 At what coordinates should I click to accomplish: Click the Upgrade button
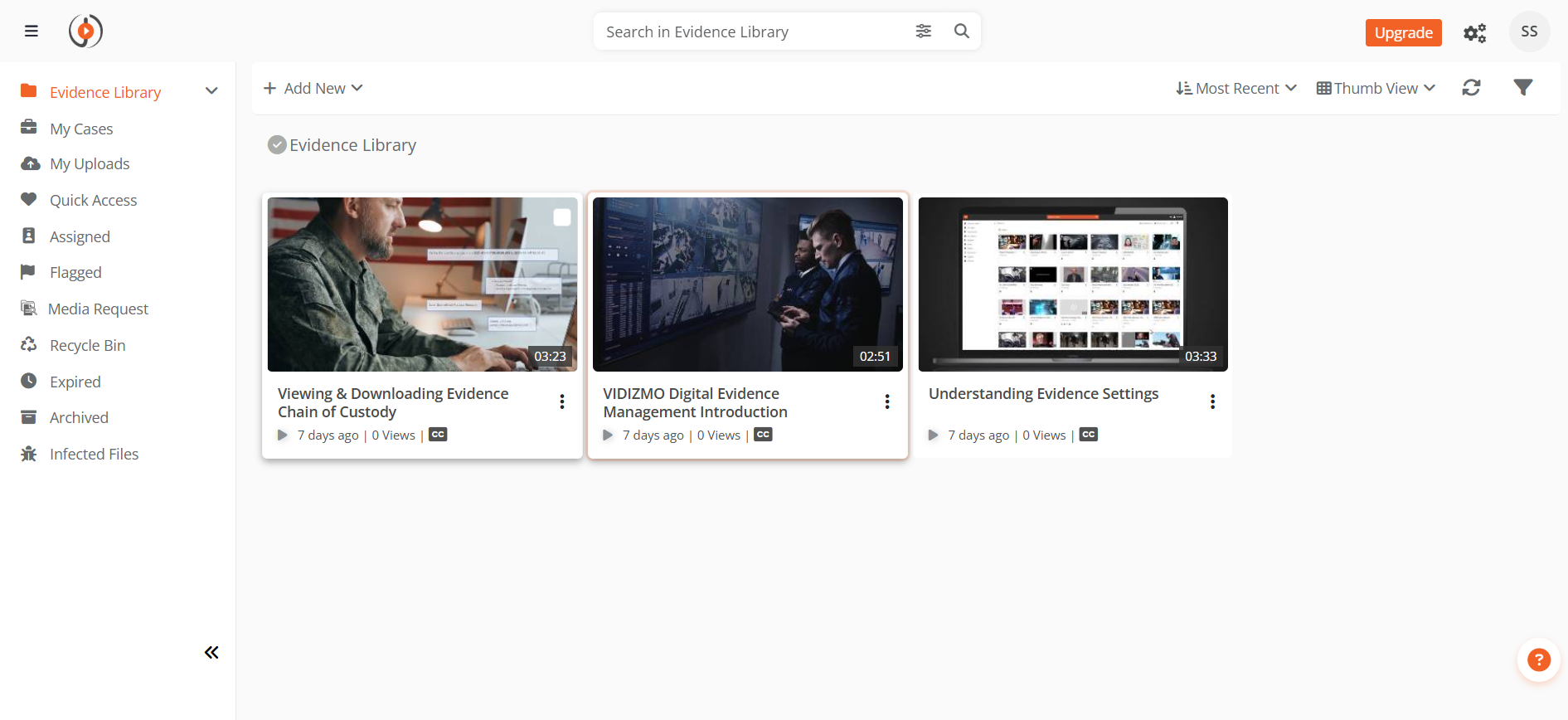tap(1403, 32)
